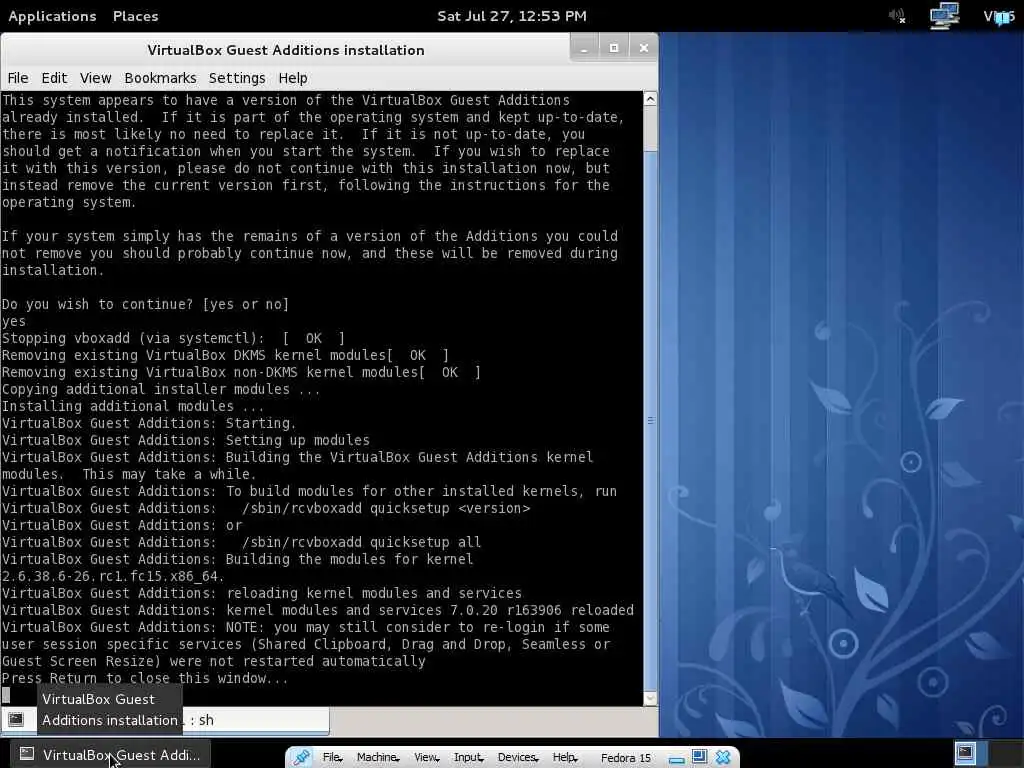Click the '/sbin/rcvboxadd quicksetup all' line
This screenshot has height=768, width=1024.
click(x=361, y=542)
